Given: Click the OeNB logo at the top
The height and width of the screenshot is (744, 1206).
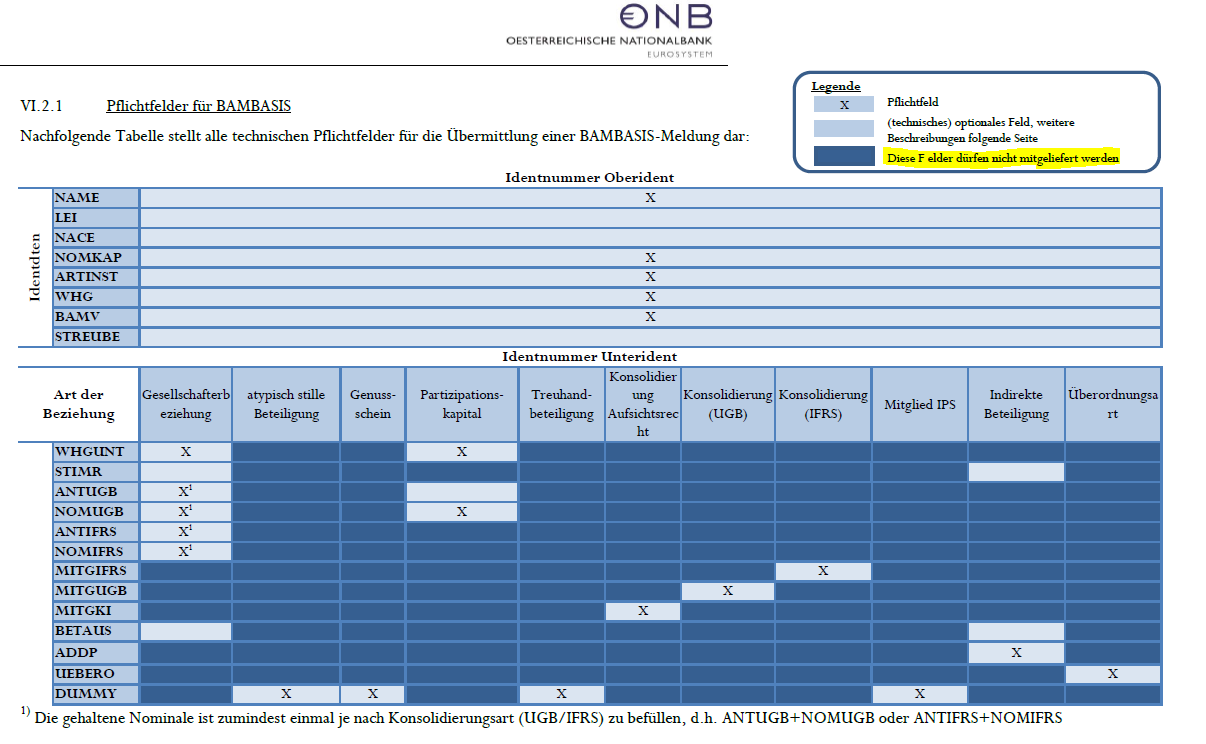Looking at the screenshot, I should 610,30.
